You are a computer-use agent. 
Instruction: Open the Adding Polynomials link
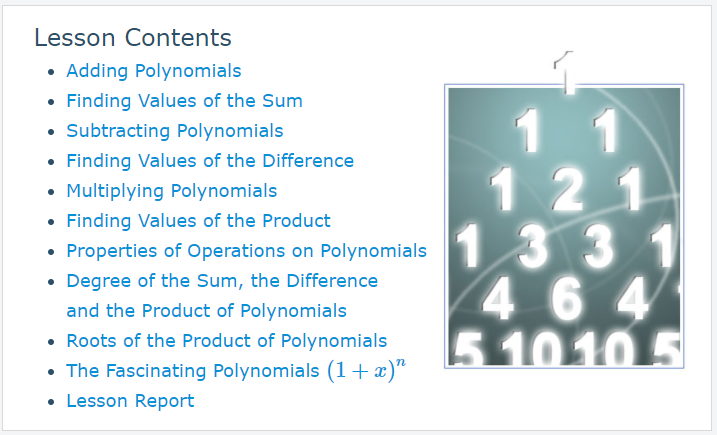(154, 71)
